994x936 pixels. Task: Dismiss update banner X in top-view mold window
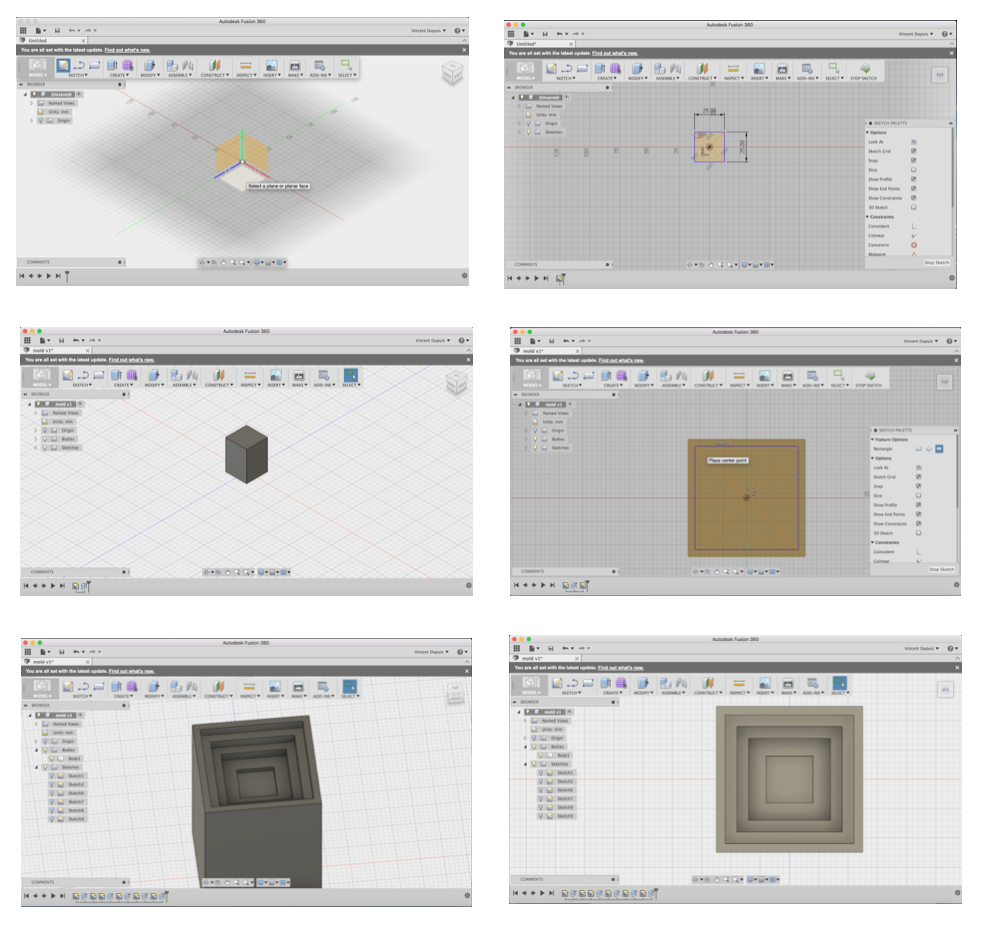click(x=957, y=667)
